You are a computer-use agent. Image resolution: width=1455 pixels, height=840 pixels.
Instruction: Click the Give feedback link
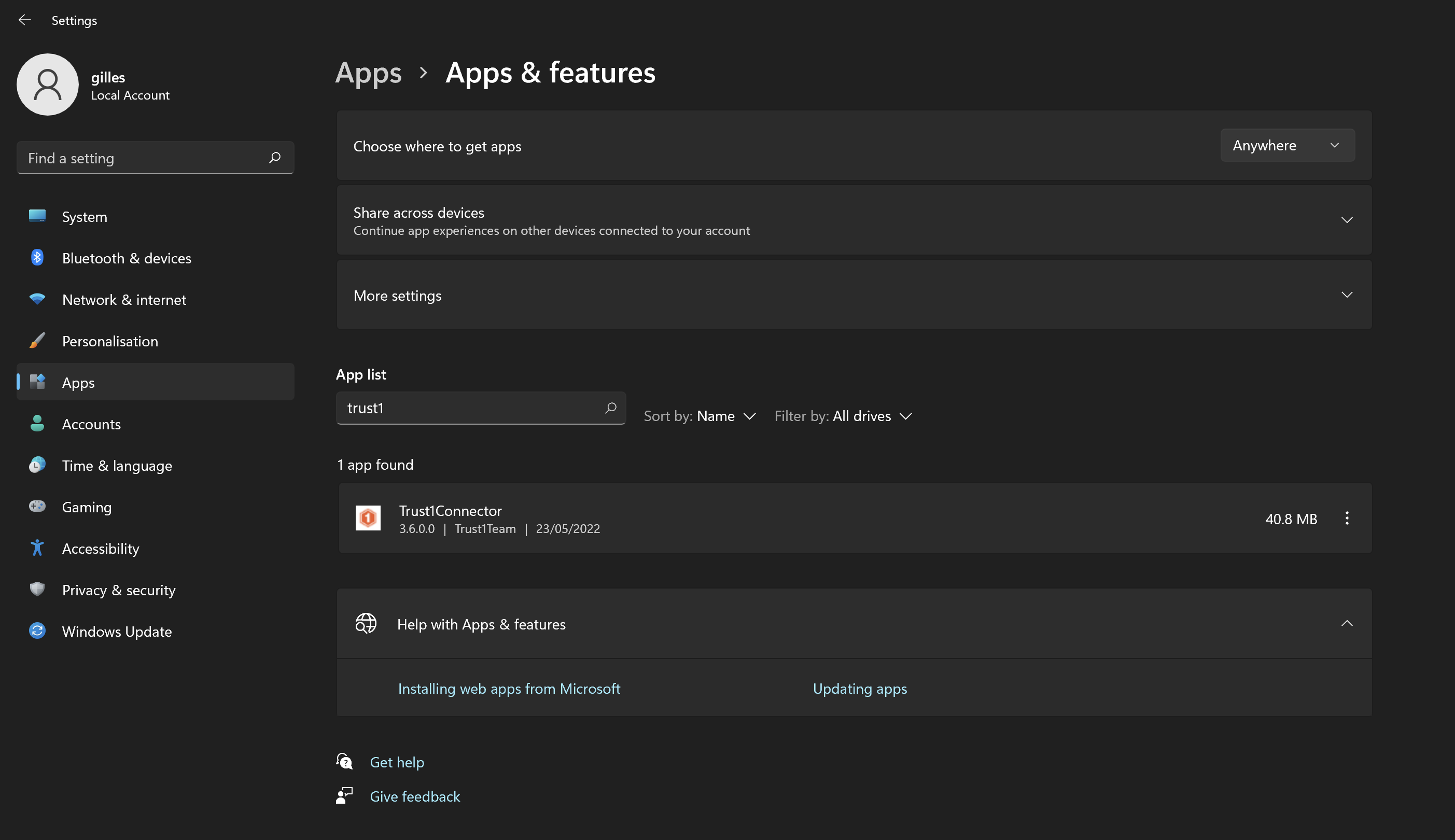coord(414,796)
